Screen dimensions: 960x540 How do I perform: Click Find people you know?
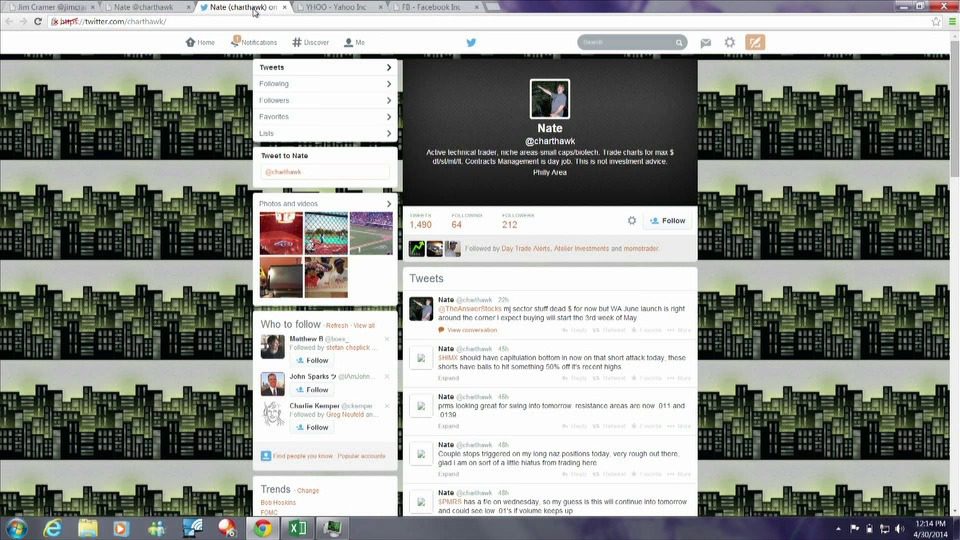(x=302, y=456)
